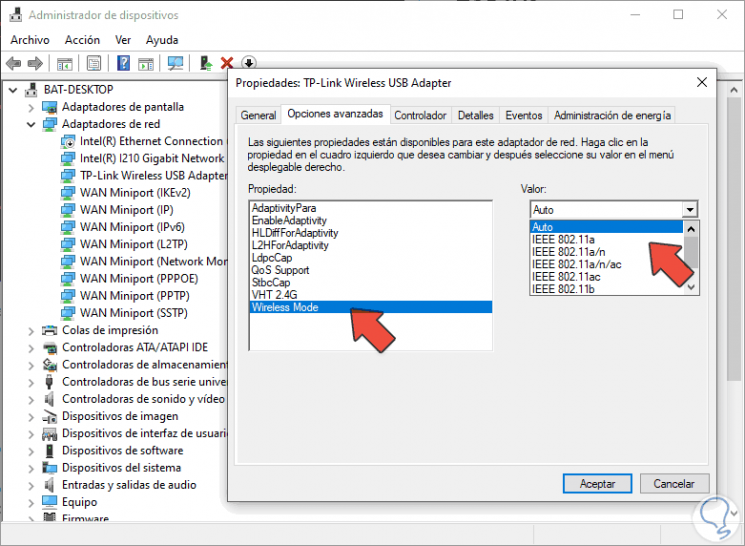Expand the Equipo node
745x546 pixels.
31,503
